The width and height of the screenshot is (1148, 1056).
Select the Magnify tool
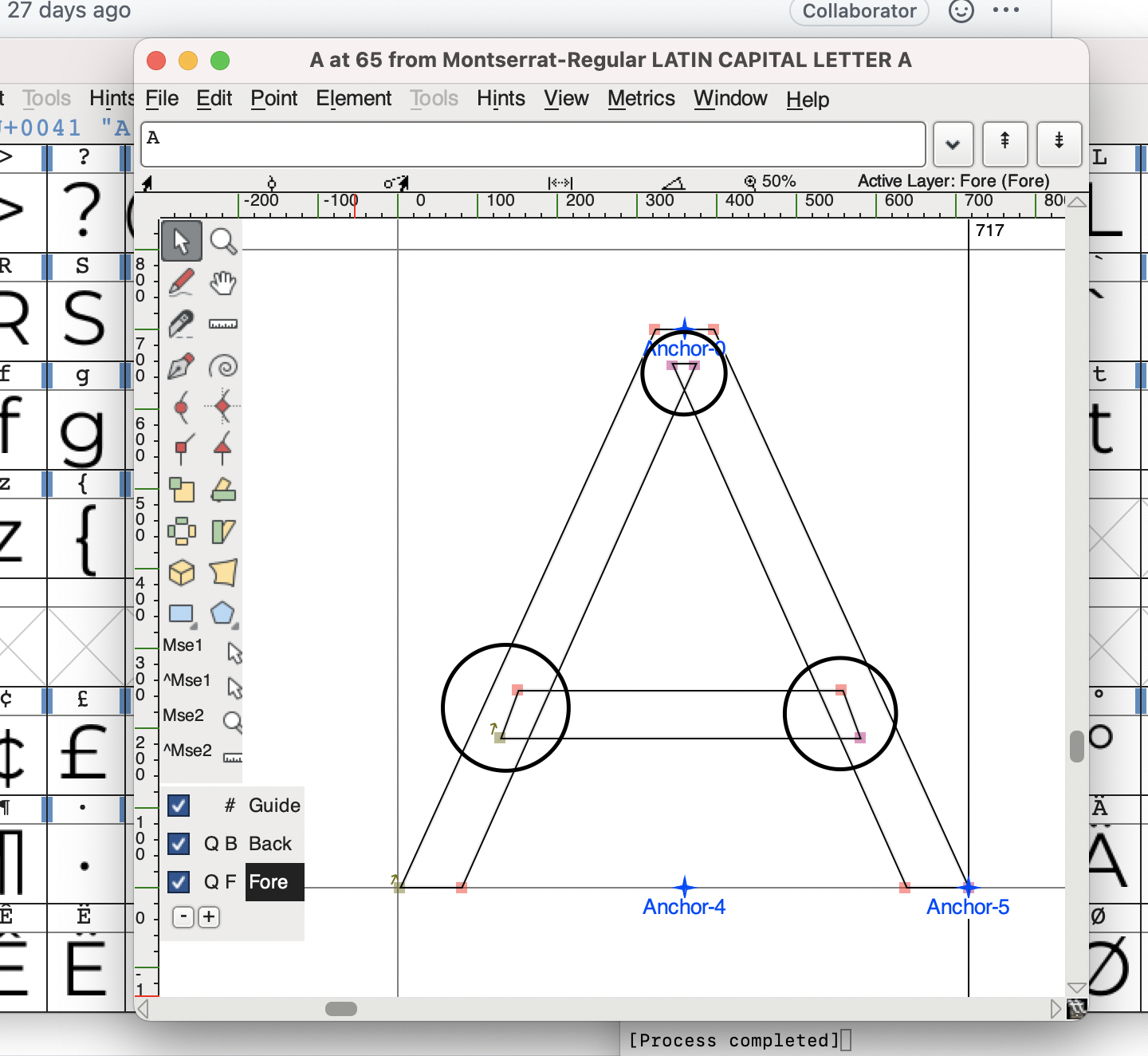tap(224, 240)
